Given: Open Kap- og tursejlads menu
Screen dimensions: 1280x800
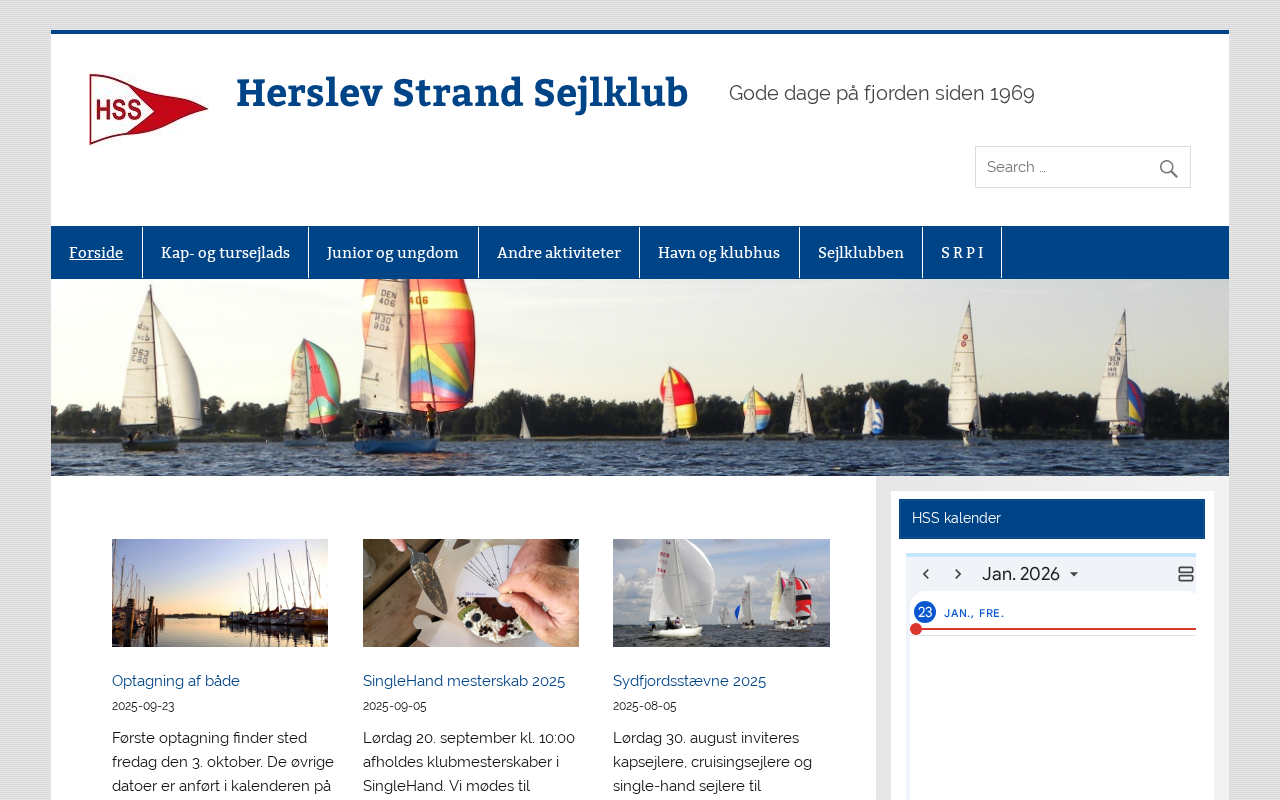Looking at the screenshot, I should (225, 253).
